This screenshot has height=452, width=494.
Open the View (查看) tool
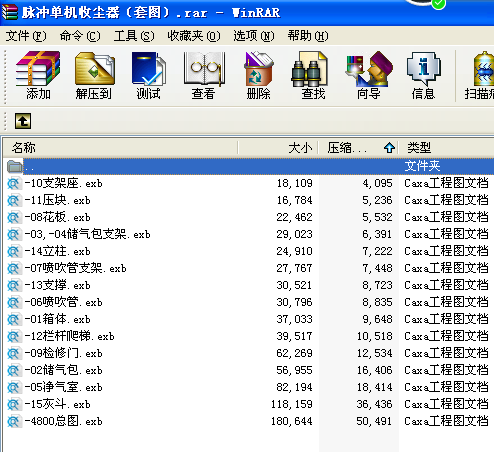[204, 75]
